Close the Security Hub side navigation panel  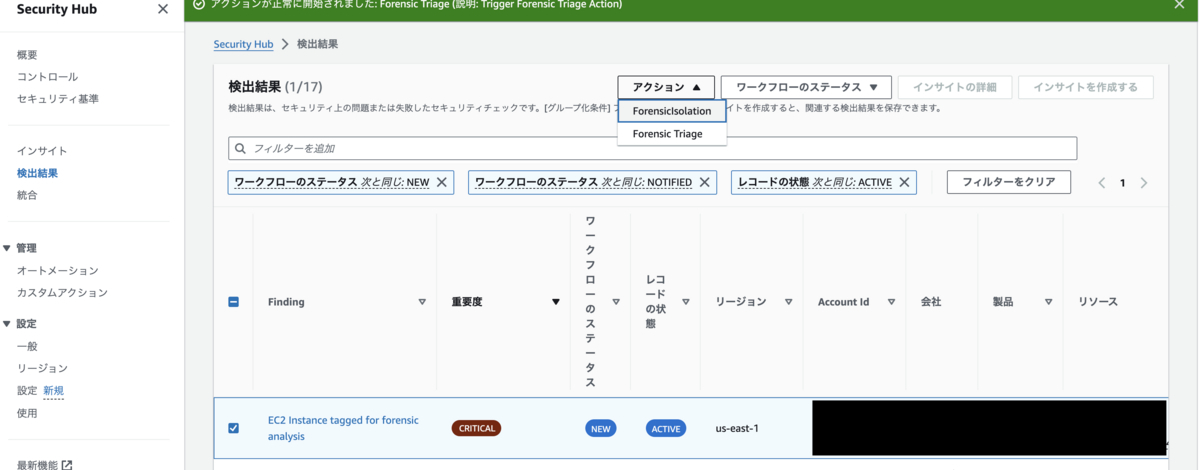163,9
